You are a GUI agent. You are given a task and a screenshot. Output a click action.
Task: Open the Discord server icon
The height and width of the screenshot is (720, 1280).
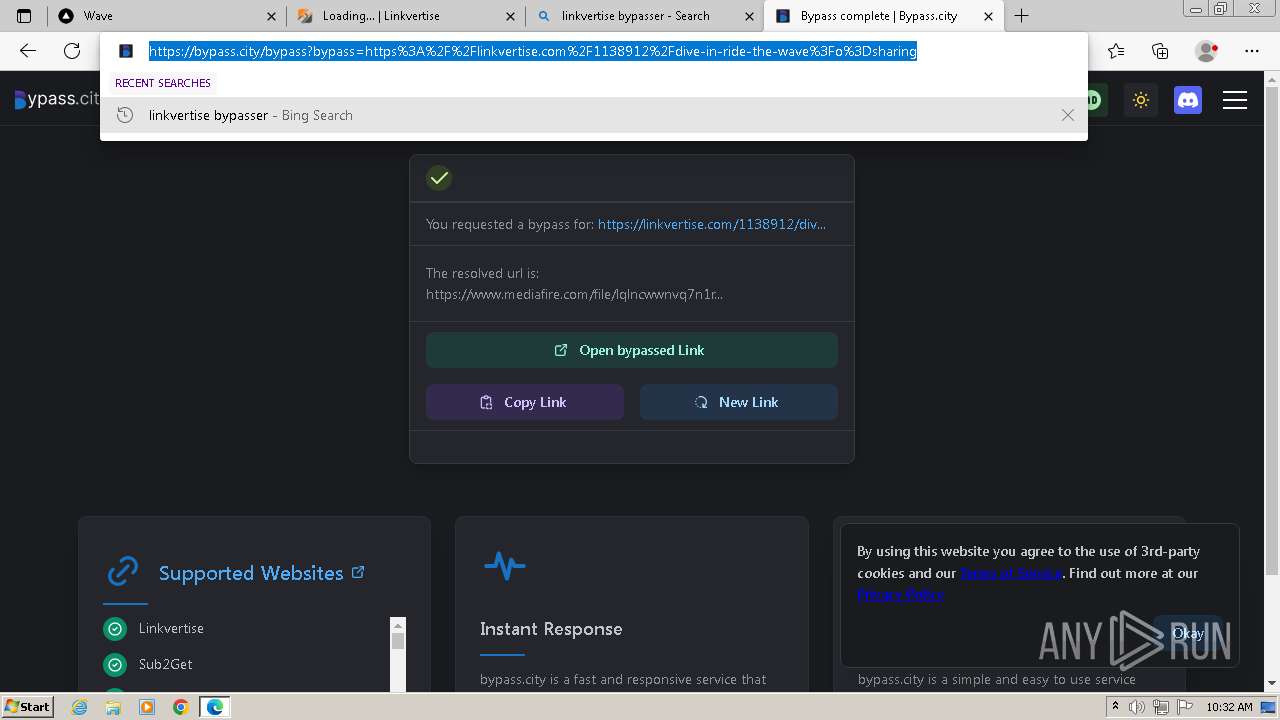(x=1188, y=100)
